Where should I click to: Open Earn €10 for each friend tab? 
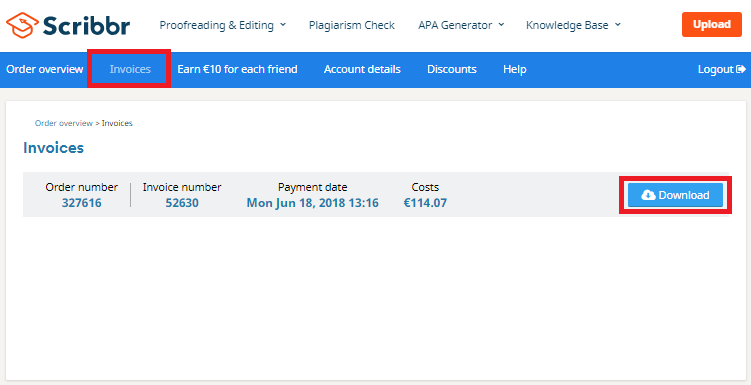237,69
